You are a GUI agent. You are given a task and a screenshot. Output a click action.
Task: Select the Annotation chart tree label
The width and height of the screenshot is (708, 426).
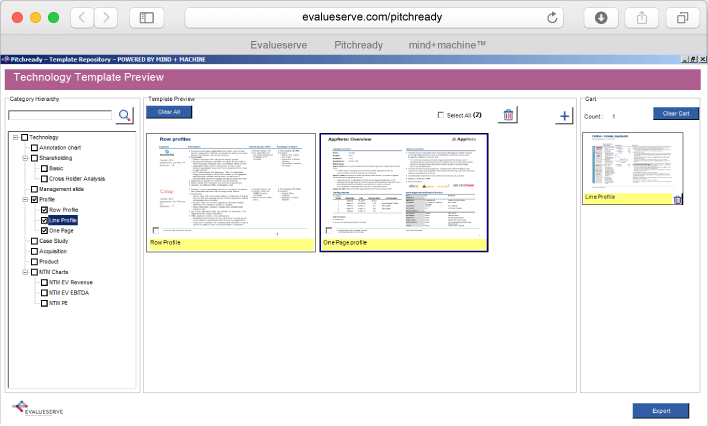point(60,148)
